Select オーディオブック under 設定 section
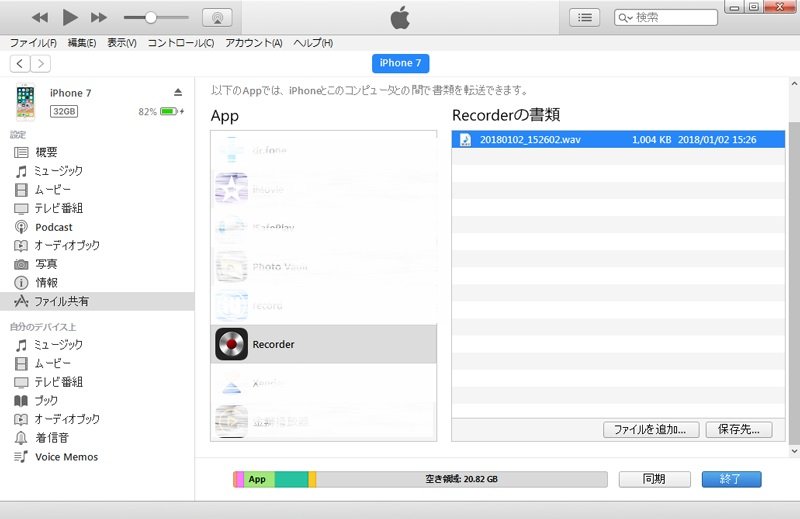Image resolution: width=800 pixels, height=519 pixels. click(x=97, y=245)
